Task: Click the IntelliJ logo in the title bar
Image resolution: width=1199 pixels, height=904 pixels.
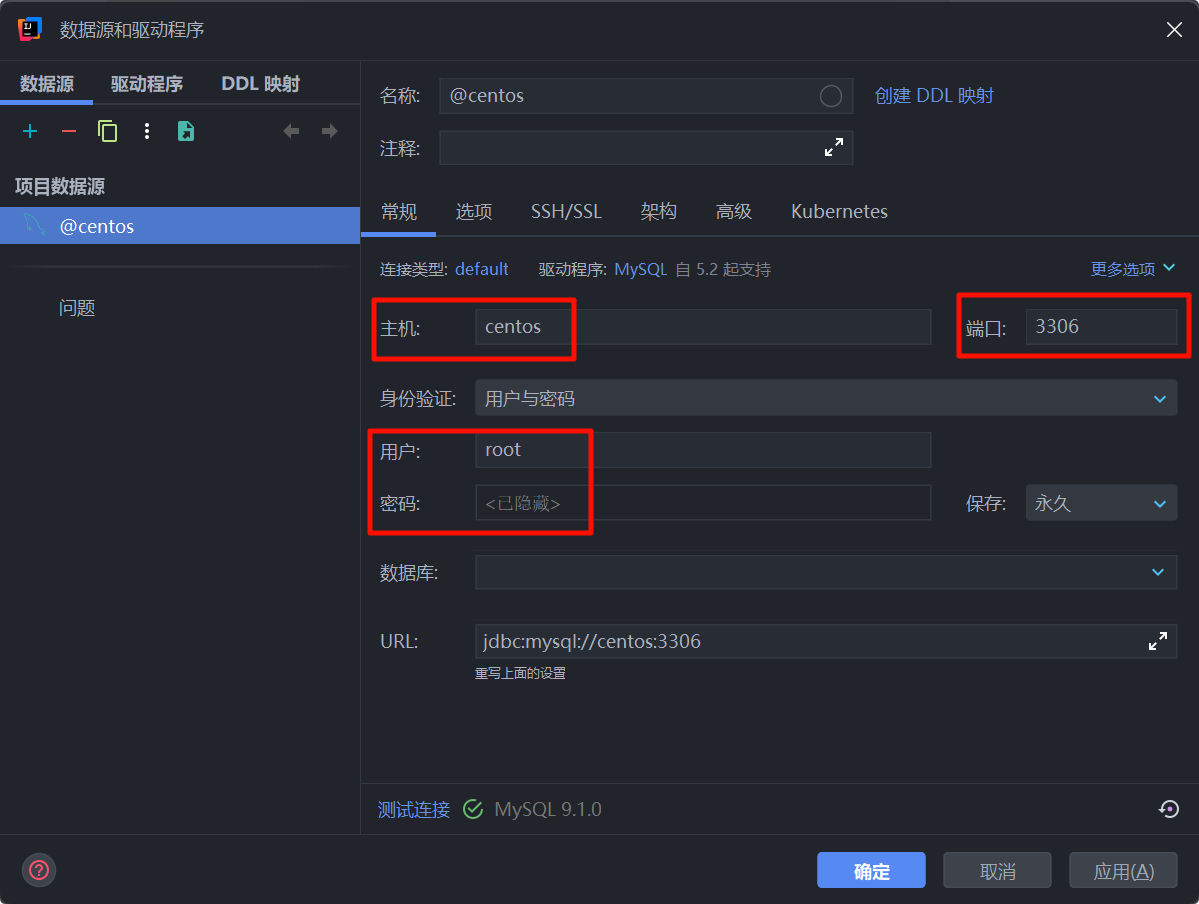Action: pos(30,30)
